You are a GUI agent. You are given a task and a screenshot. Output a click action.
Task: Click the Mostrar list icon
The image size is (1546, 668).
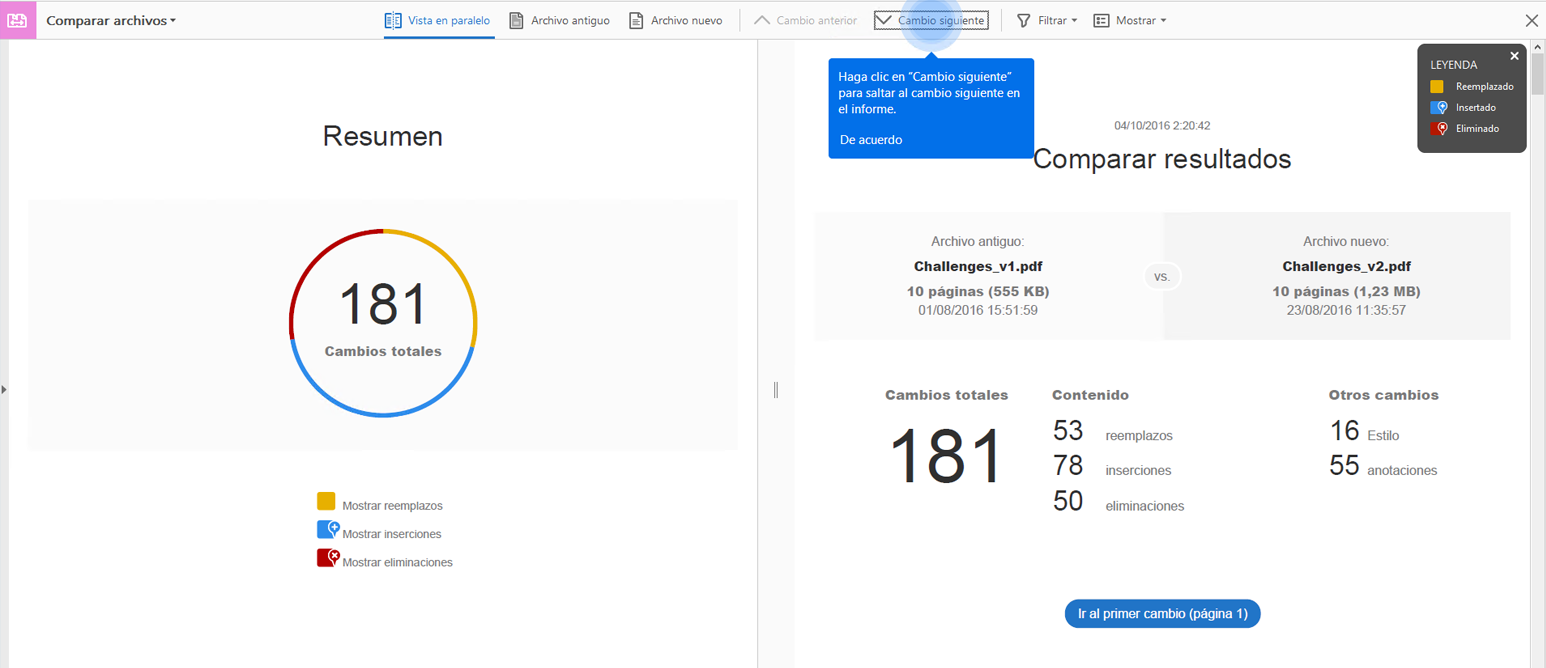tap(1101, 20)
